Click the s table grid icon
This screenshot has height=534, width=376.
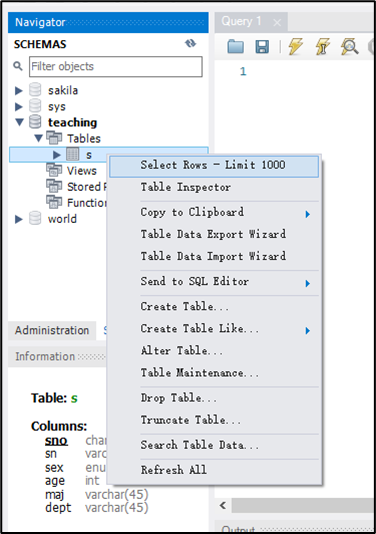pyautogui.click(x=72, y=154)
